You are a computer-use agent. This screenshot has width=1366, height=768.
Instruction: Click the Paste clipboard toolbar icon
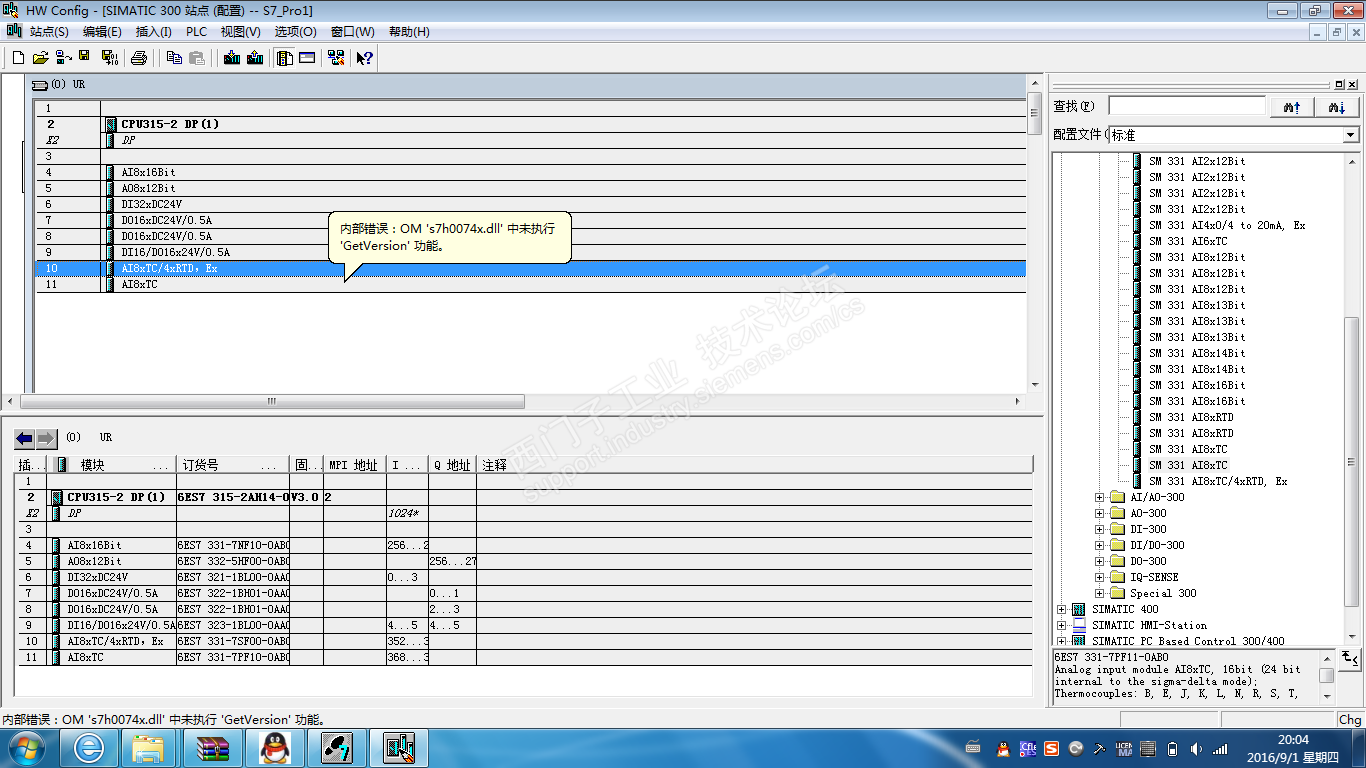[197, 58]
